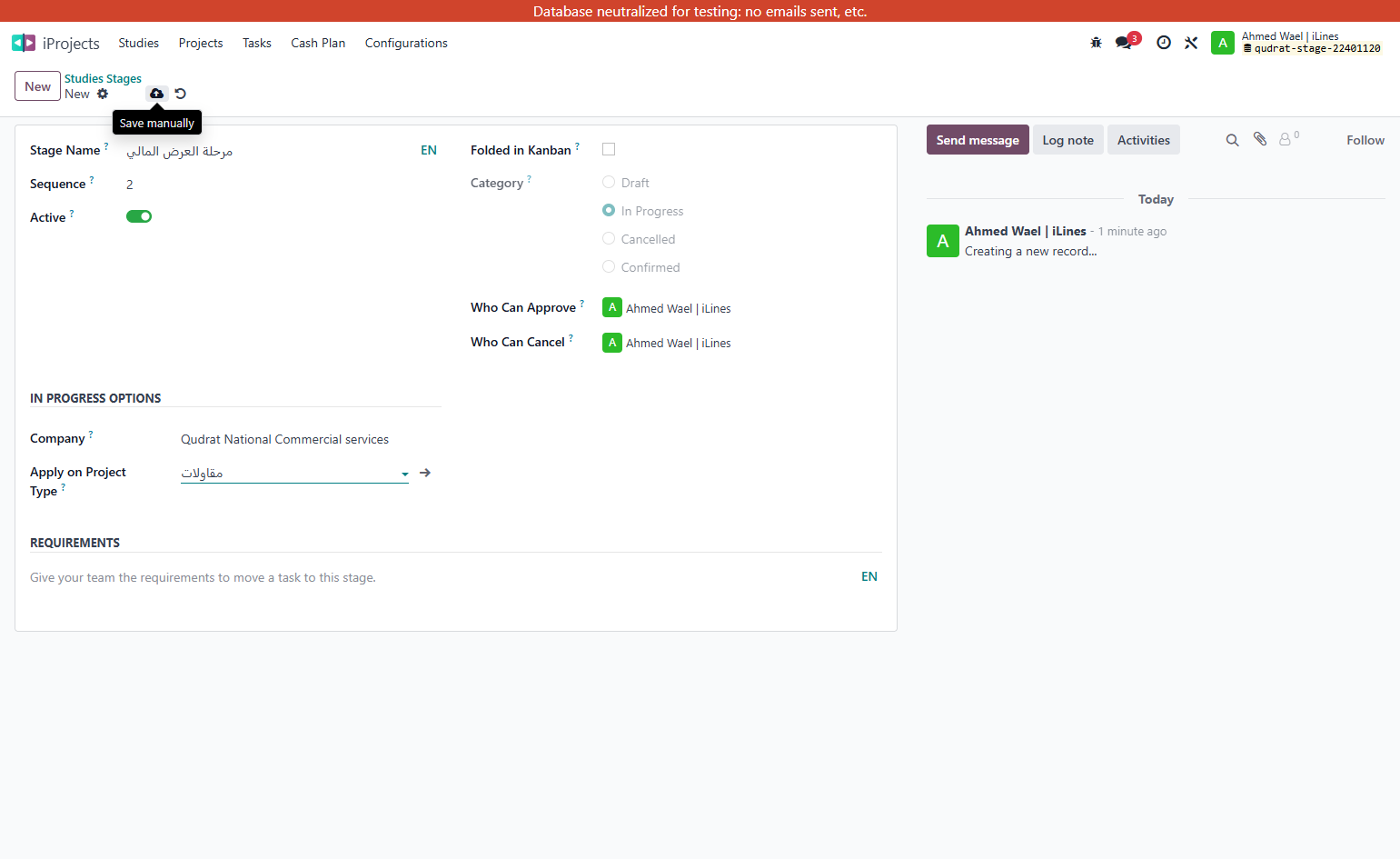The width and height of the screenshot is (1400, 859).
Task: Click the Who Can Cancel user avatar
Action: [612, 343]
